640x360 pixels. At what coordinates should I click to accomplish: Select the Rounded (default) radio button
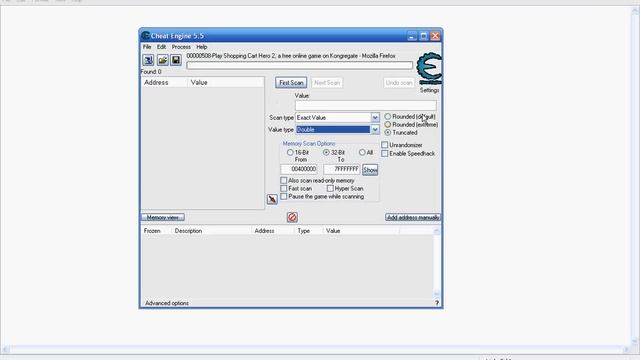[388, 117]
